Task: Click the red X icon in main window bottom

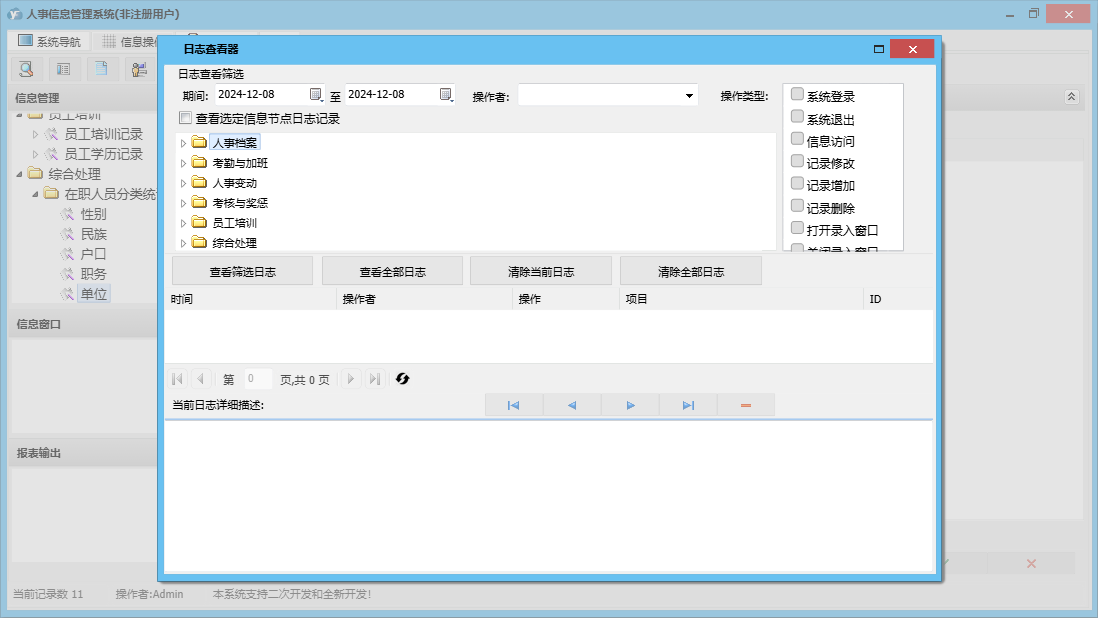Action: pyautogui.click(x=1031, y=563)
